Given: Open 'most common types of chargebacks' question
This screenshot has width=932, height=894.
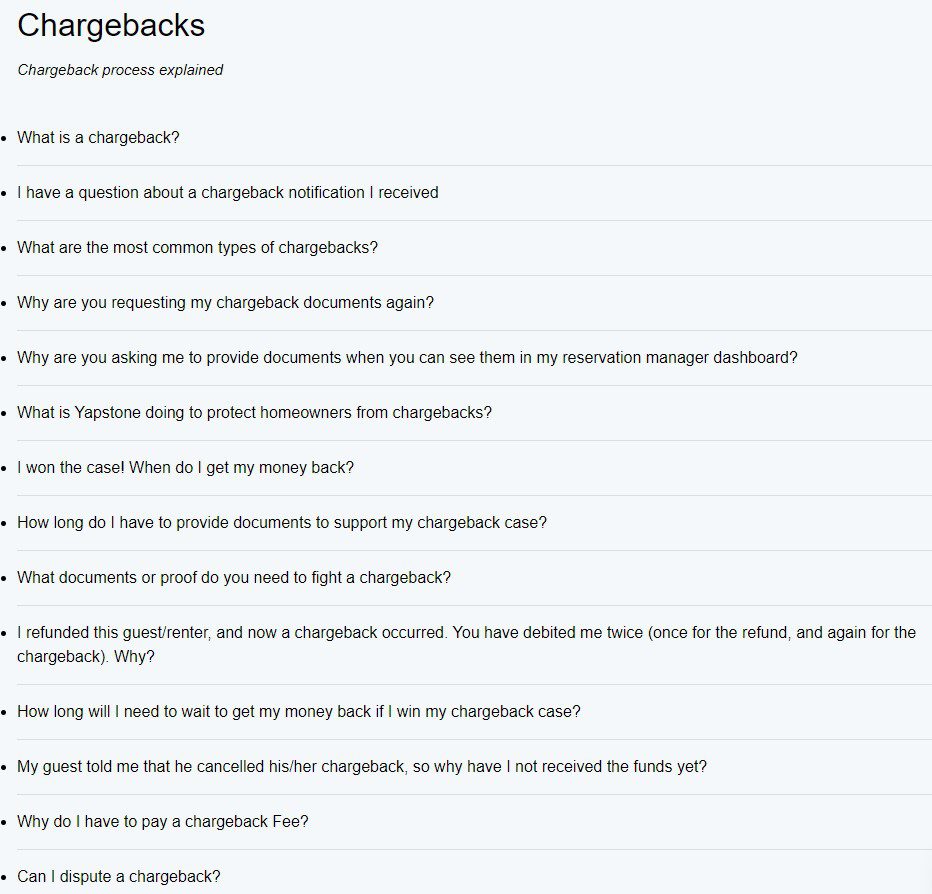Looking at the screenshot, I should 197,248.
